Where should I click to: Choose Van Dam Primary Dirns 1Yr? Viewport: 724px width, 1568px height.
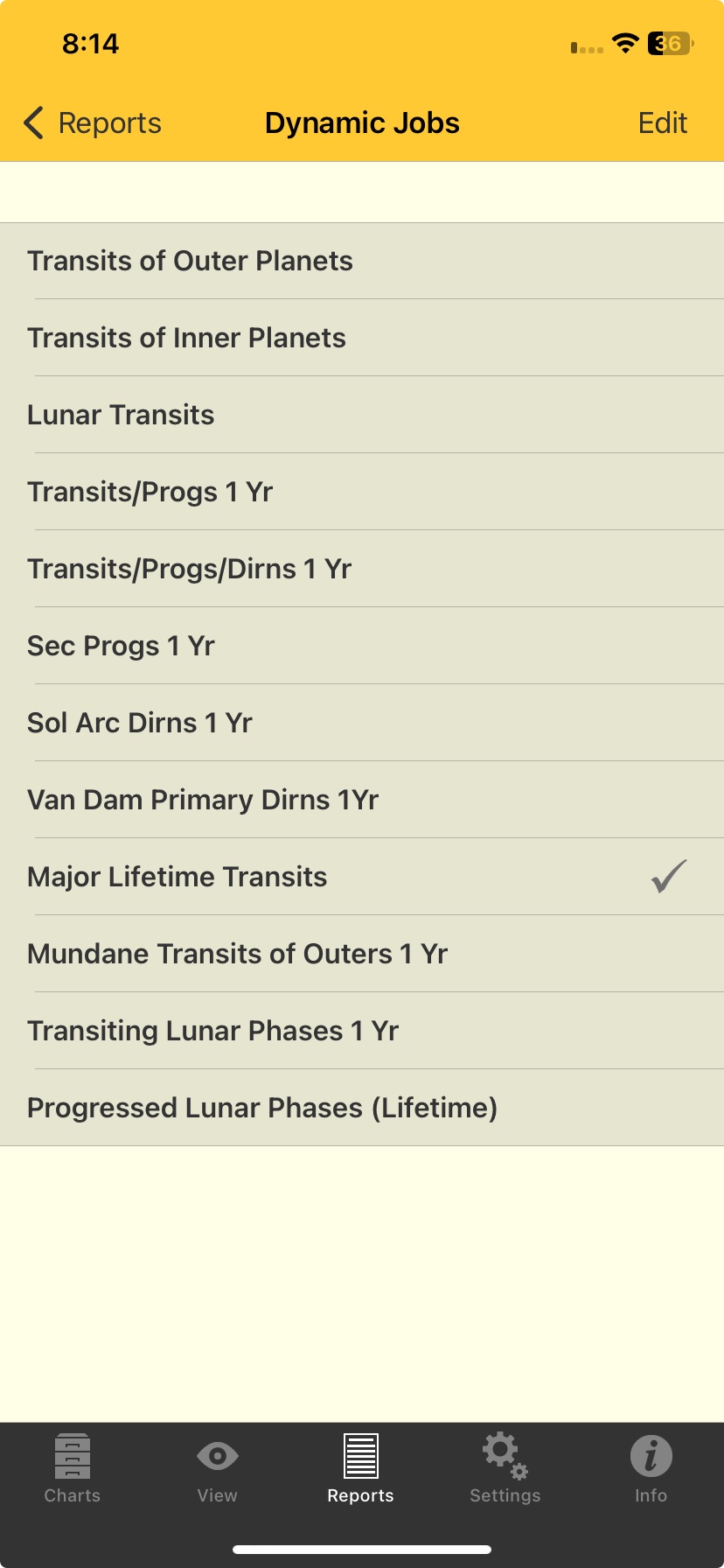pyautogui.click(x=203, y=800)
